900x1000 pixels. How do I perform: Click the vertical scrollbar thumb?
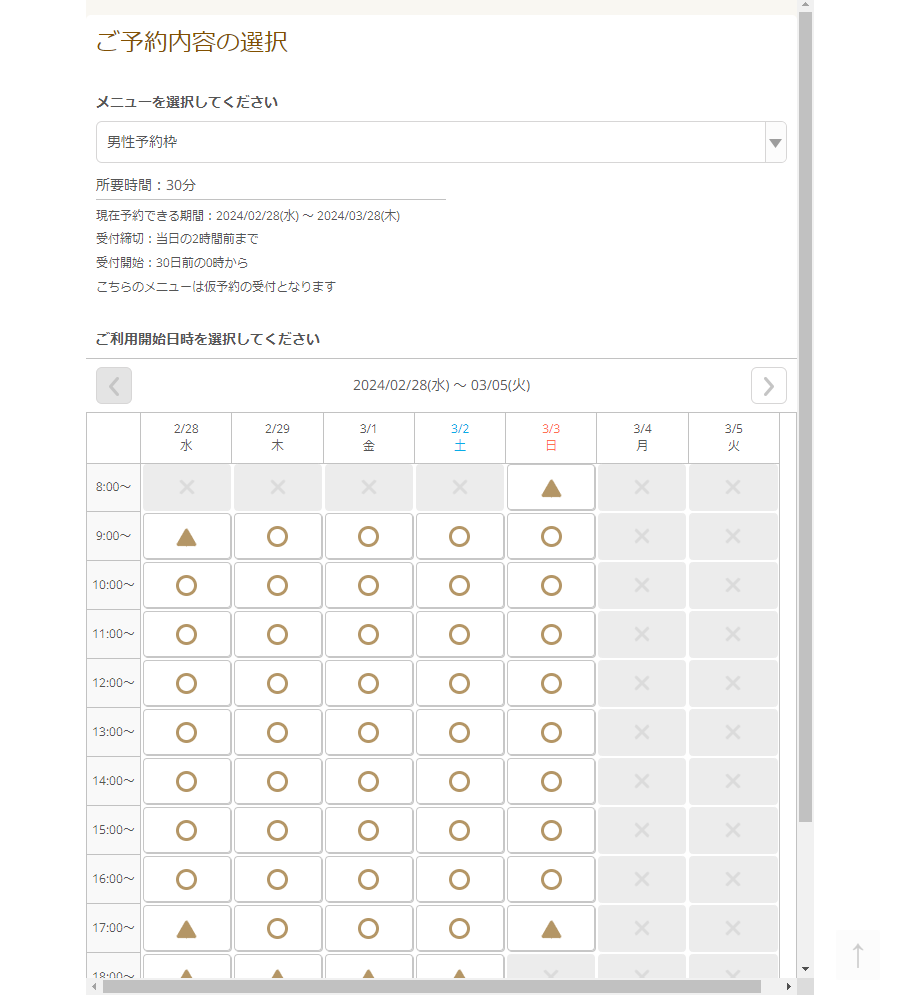pos(806,400)
